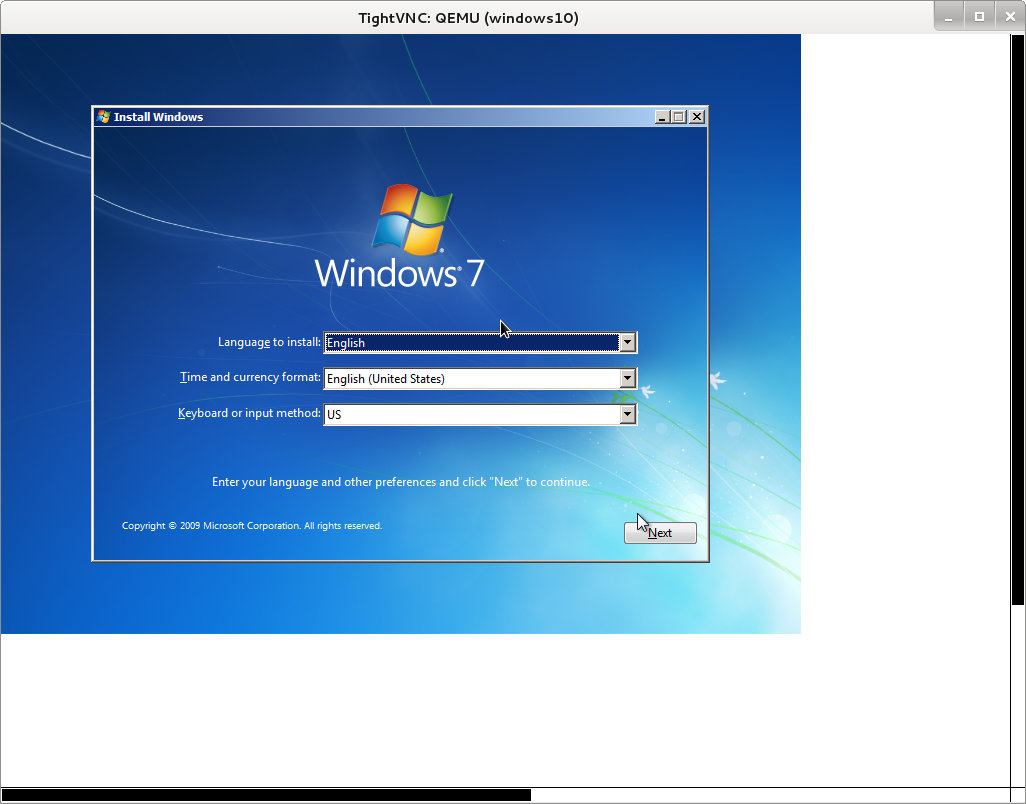
Task: Click the Windows 7 flag logo
Action: point(412,219)
